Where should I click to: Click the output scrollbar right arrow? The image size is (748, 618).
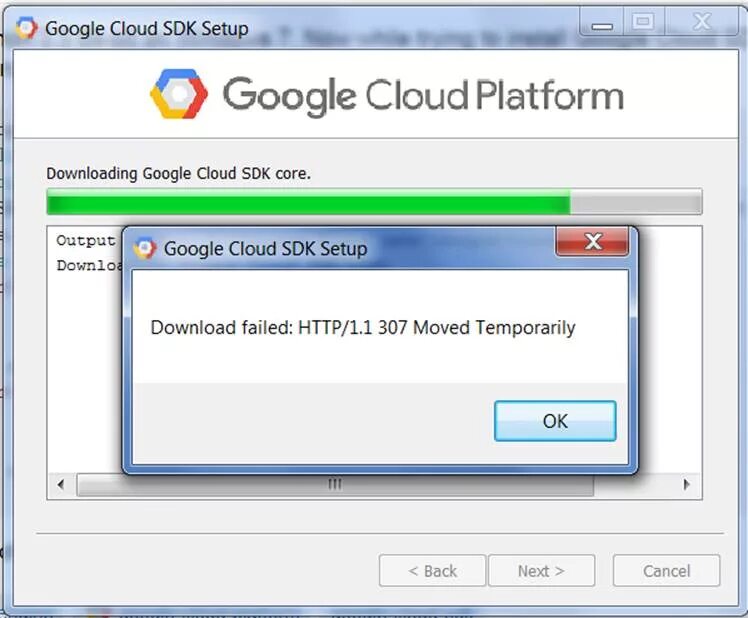click(686, 485)
